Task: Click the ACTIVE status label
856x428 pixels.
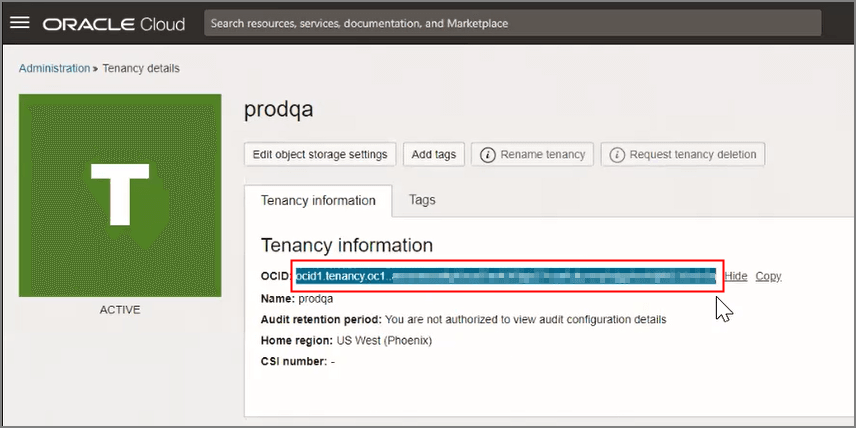Action: [x=120, y=310]
